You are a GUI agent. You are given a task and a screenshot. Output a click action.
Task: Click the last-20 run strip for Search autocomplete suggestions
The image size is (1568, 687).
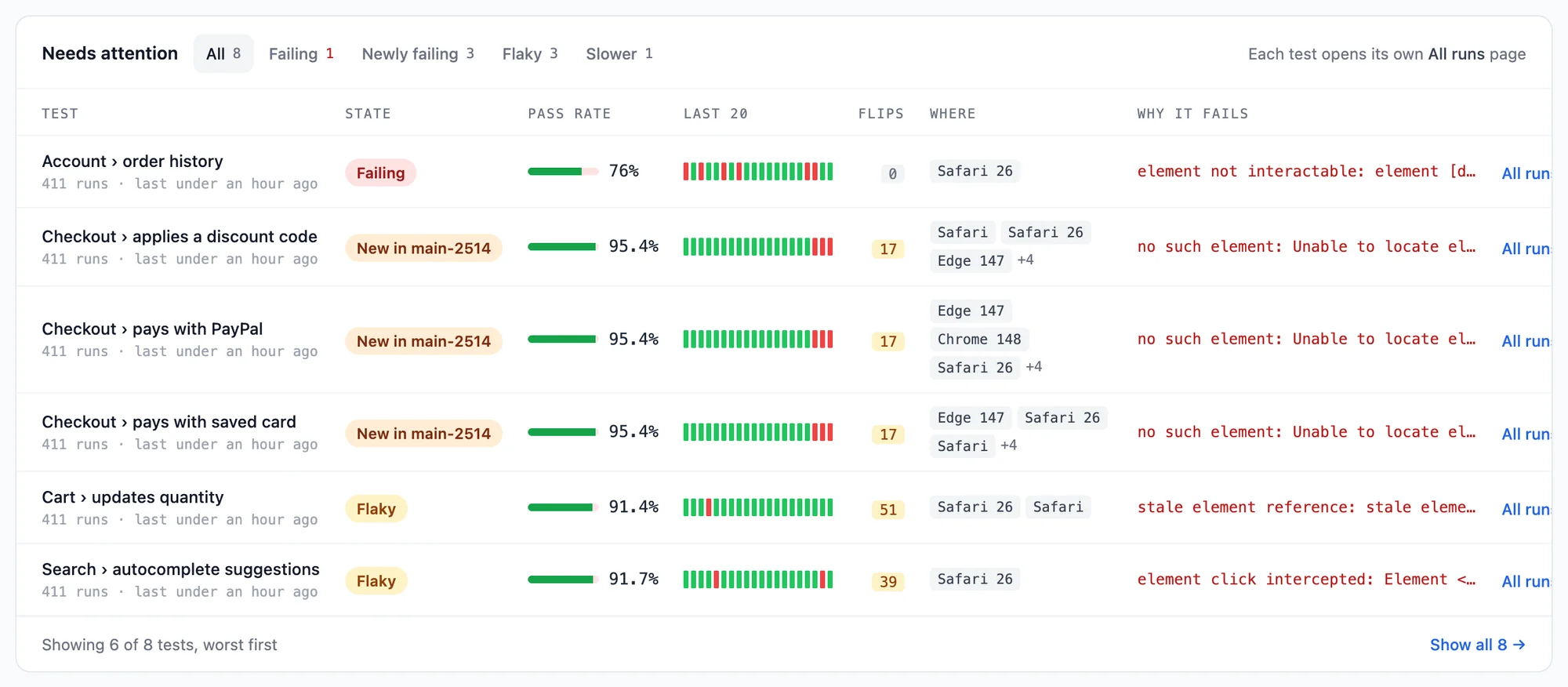758,580
